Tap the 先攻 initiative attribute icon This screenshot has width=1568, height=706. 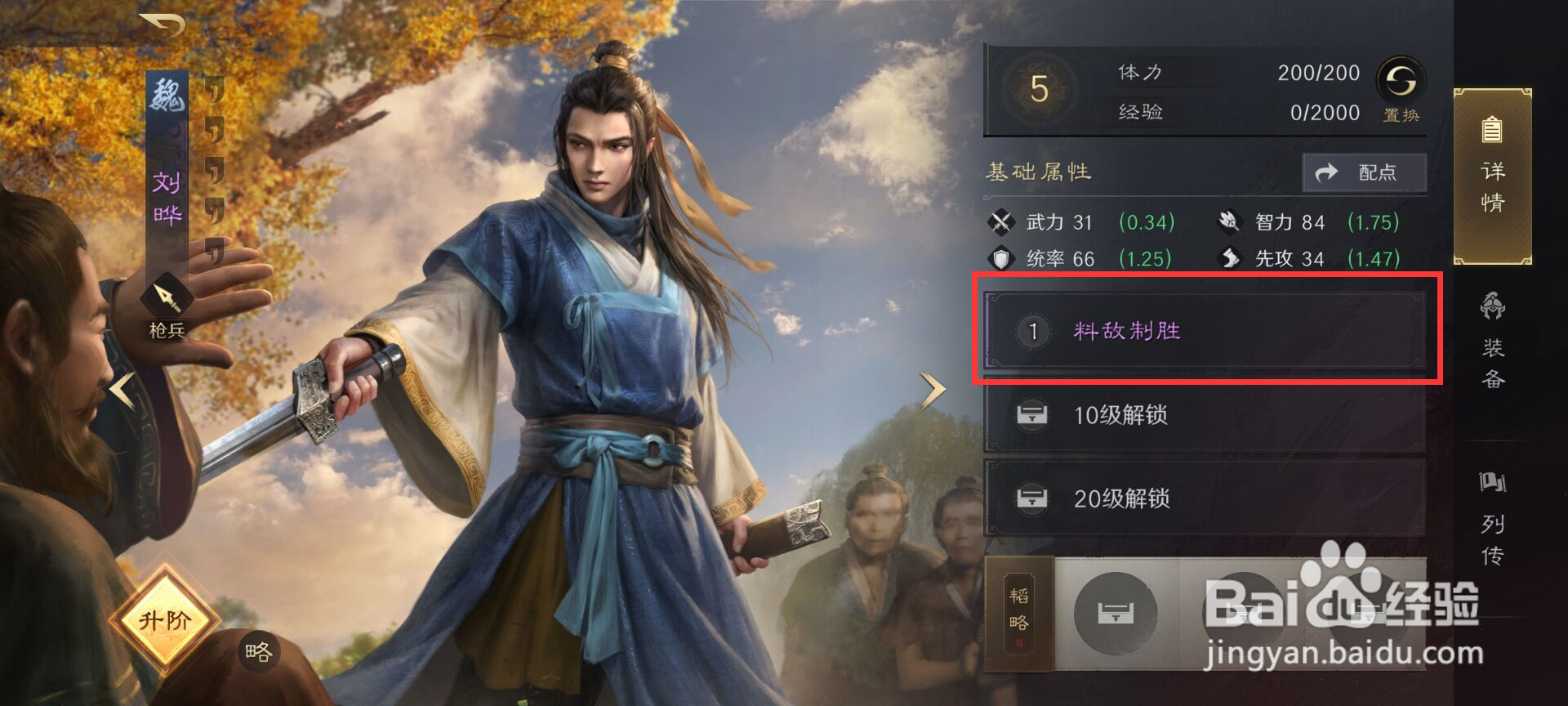(x=1229, y=259)
